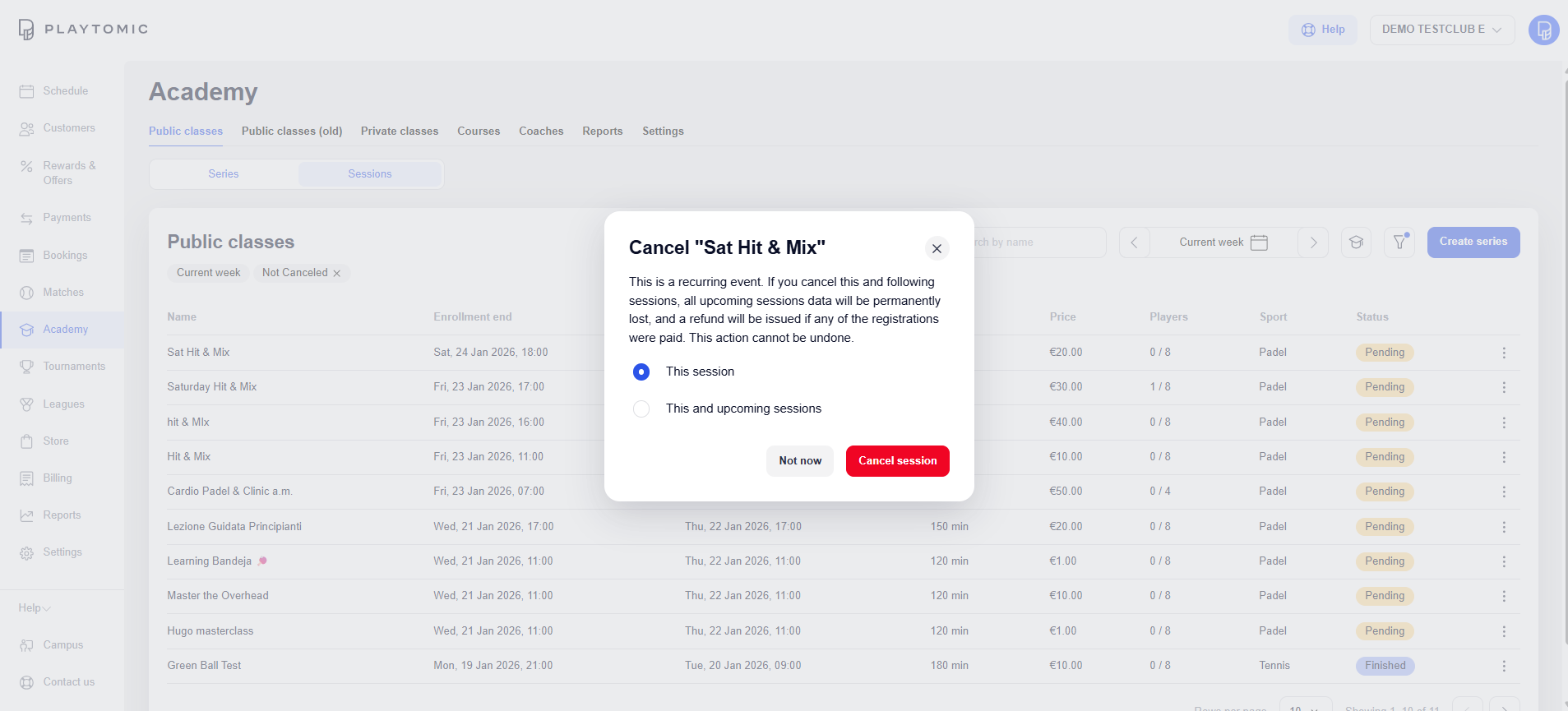Click the Store bag icon in sidebar
This screenshot has width=1568, height=711.
(26, 441)
